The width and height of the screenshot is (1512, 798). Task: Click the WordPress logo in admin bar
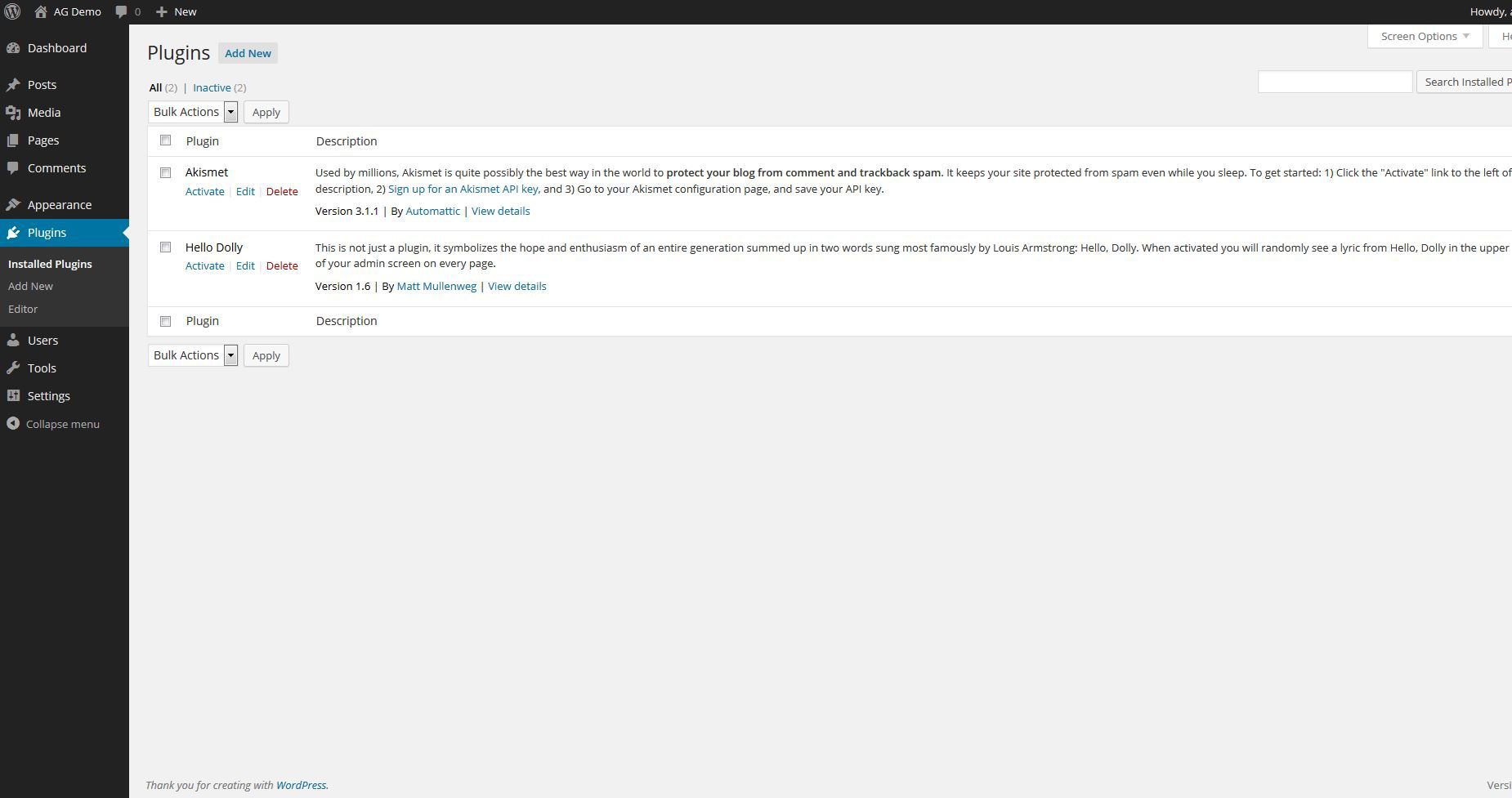tap(12, 11)
